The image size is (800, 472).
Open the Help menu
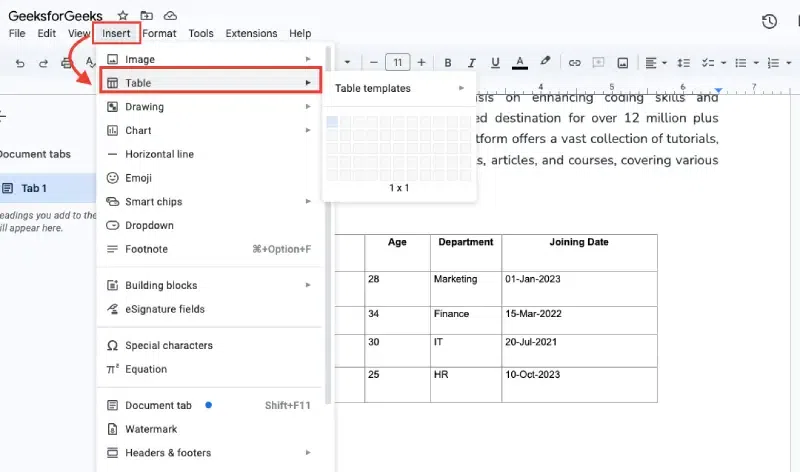tap(300, 33)
